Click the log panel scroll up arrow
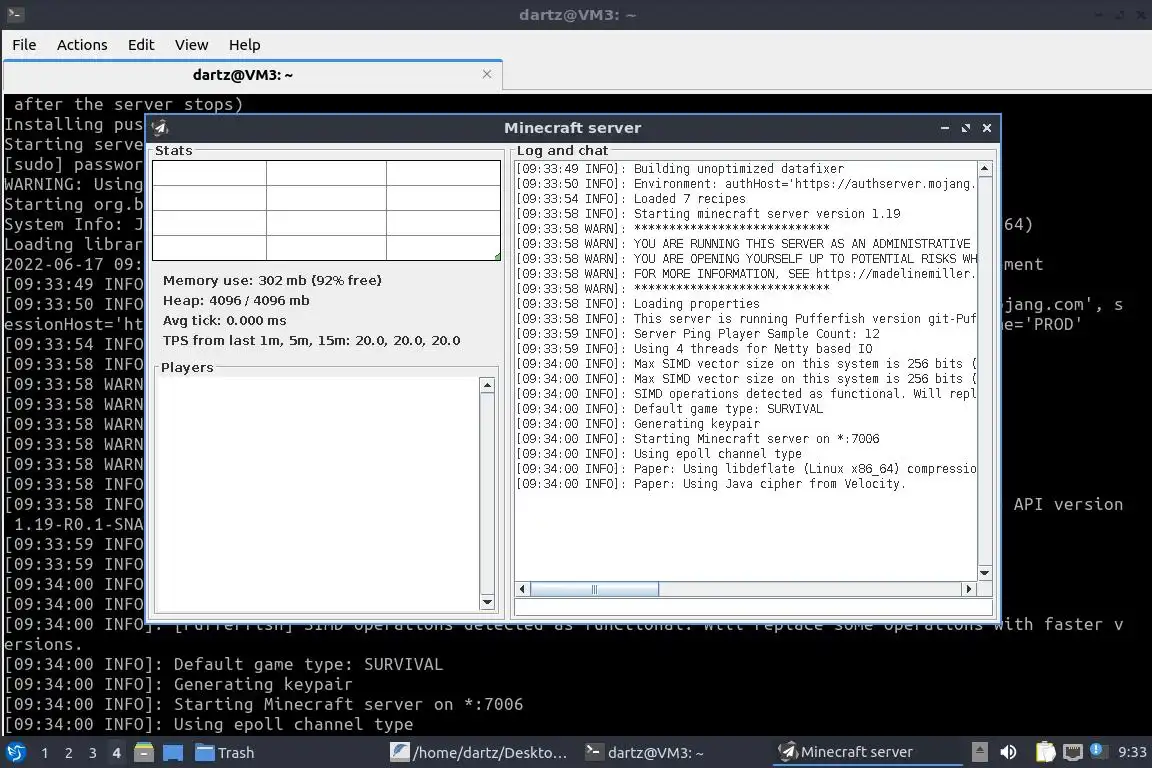This screenshot has width=1152, height=768. (984, 169)
